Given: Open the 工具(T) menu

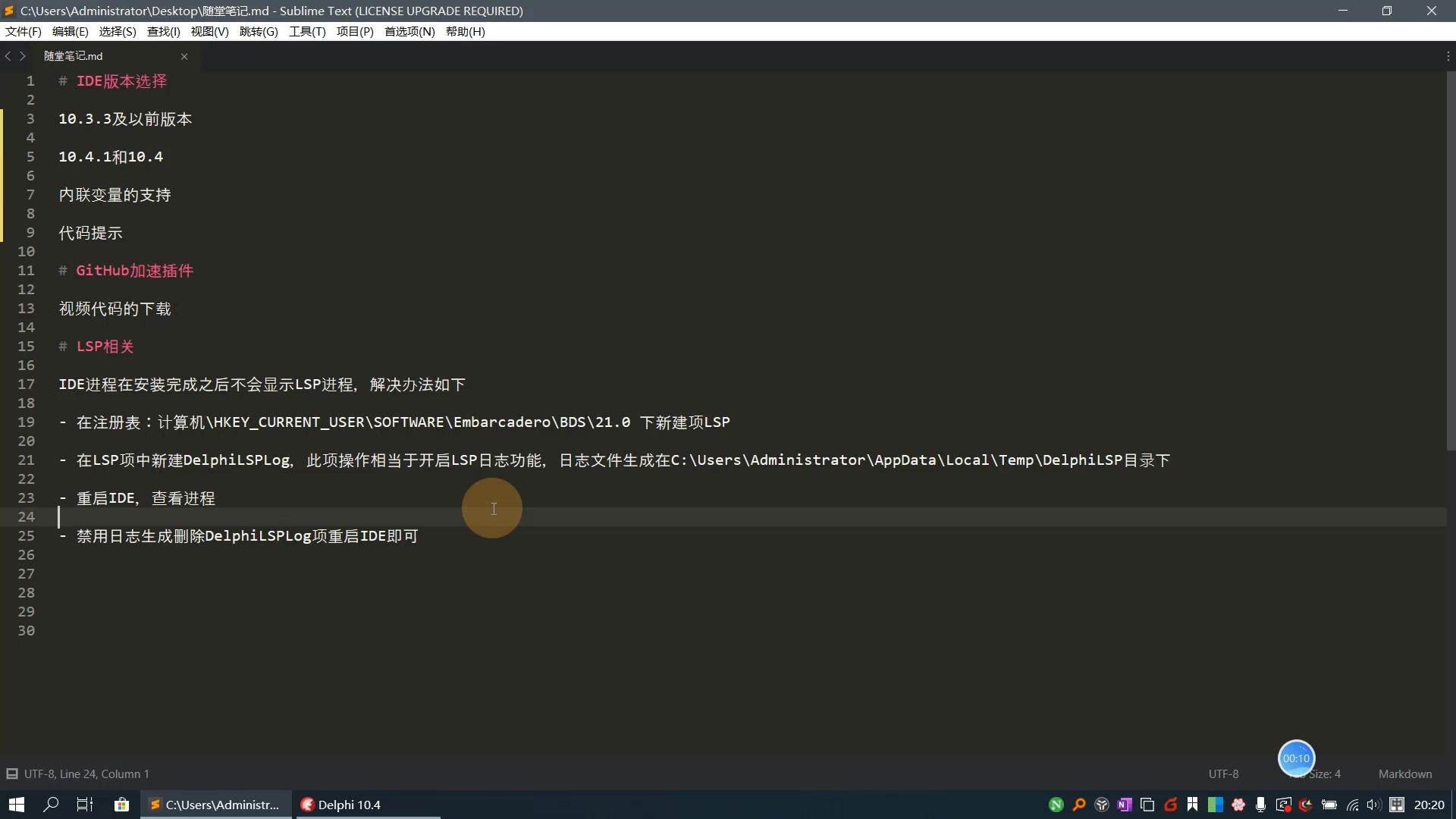Looking at the screenshot, I should click(x=307, y=31).
